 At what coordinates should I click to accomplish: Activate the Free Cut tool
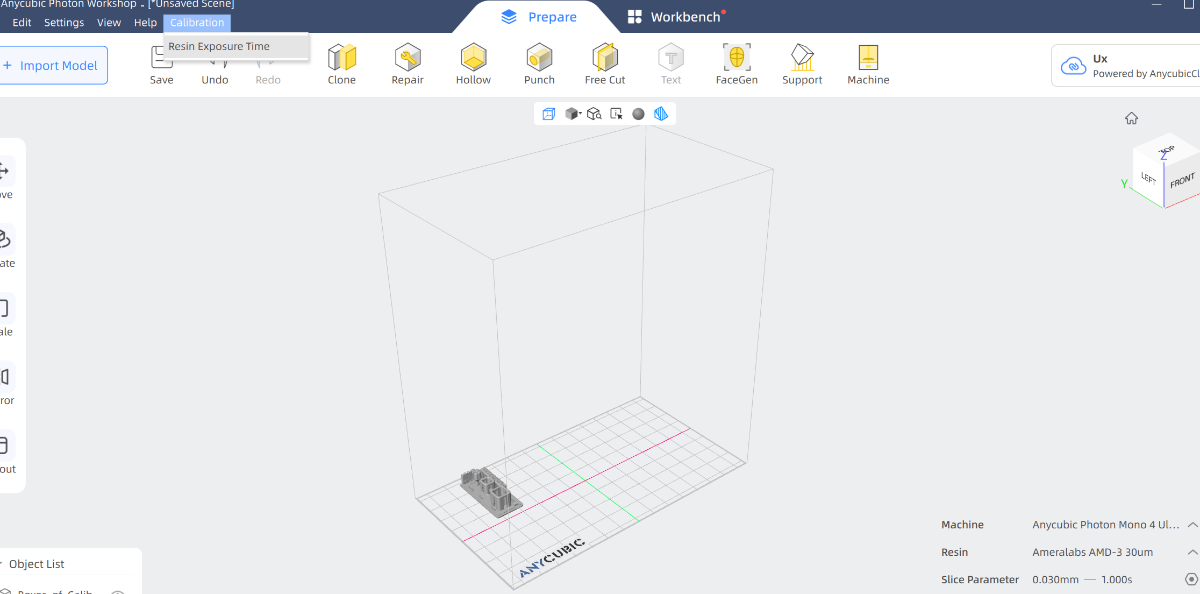point(605,65)
